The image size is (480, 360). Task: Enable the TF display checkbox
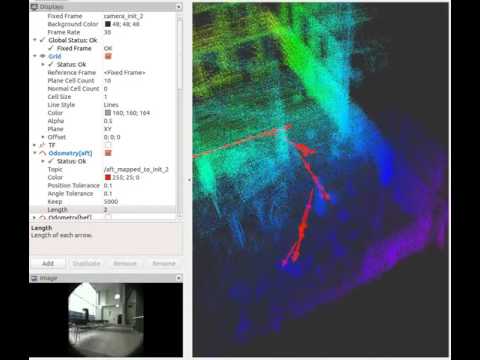(x=108, y=145)
